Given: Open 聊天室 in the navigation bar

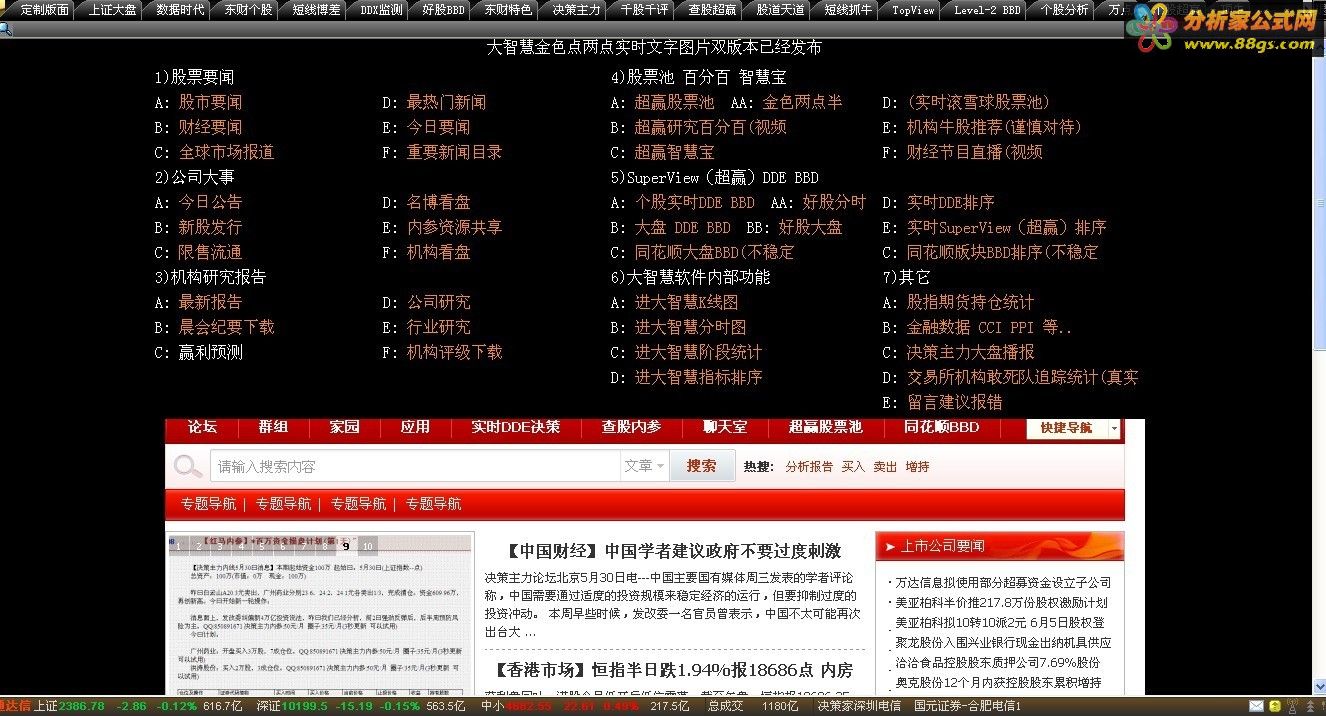Looking at the screenshot, I should tap(725, 427).
